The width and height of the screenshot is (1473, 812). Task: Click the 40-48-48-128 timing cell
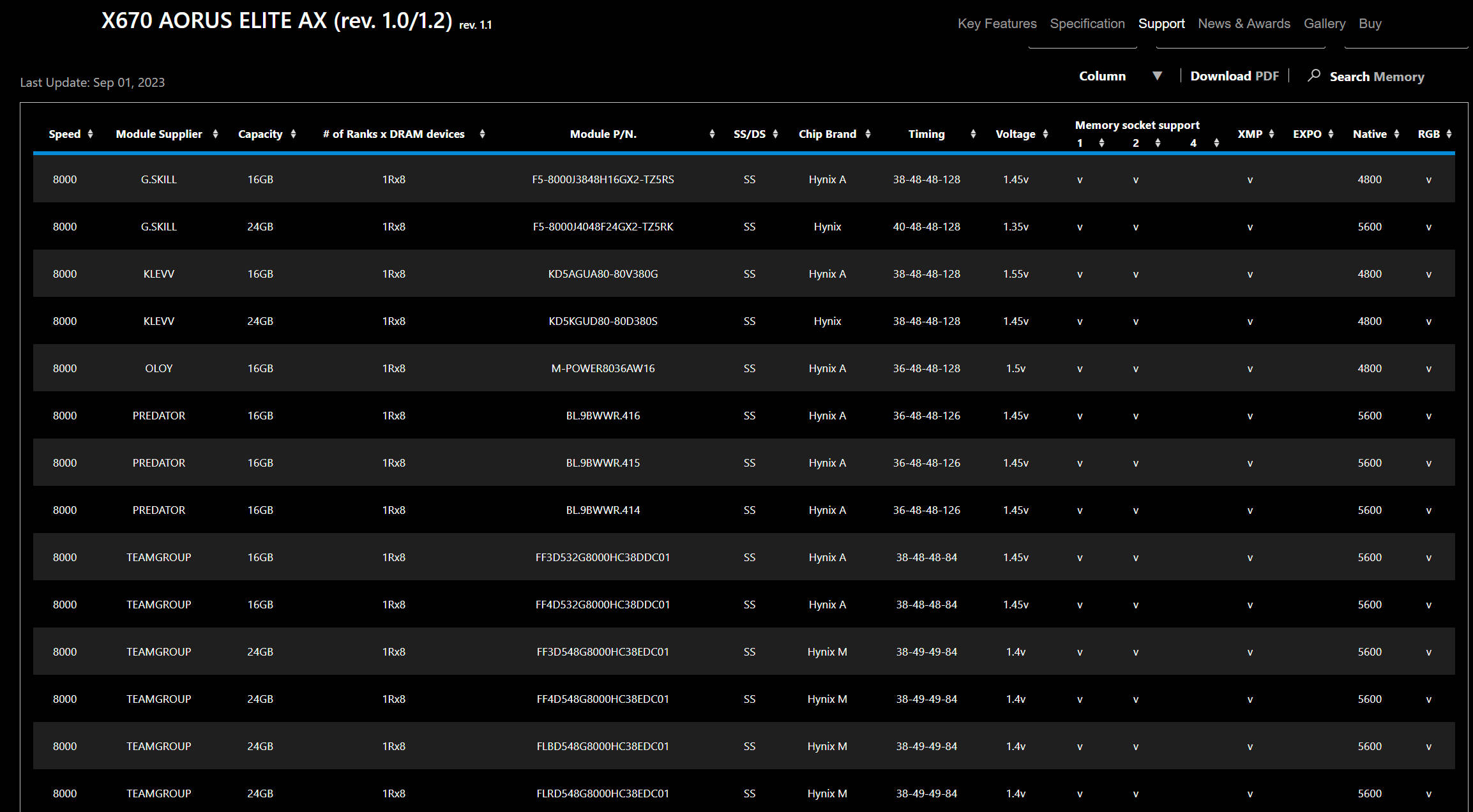pyautogui.click(x=926, y=227)
